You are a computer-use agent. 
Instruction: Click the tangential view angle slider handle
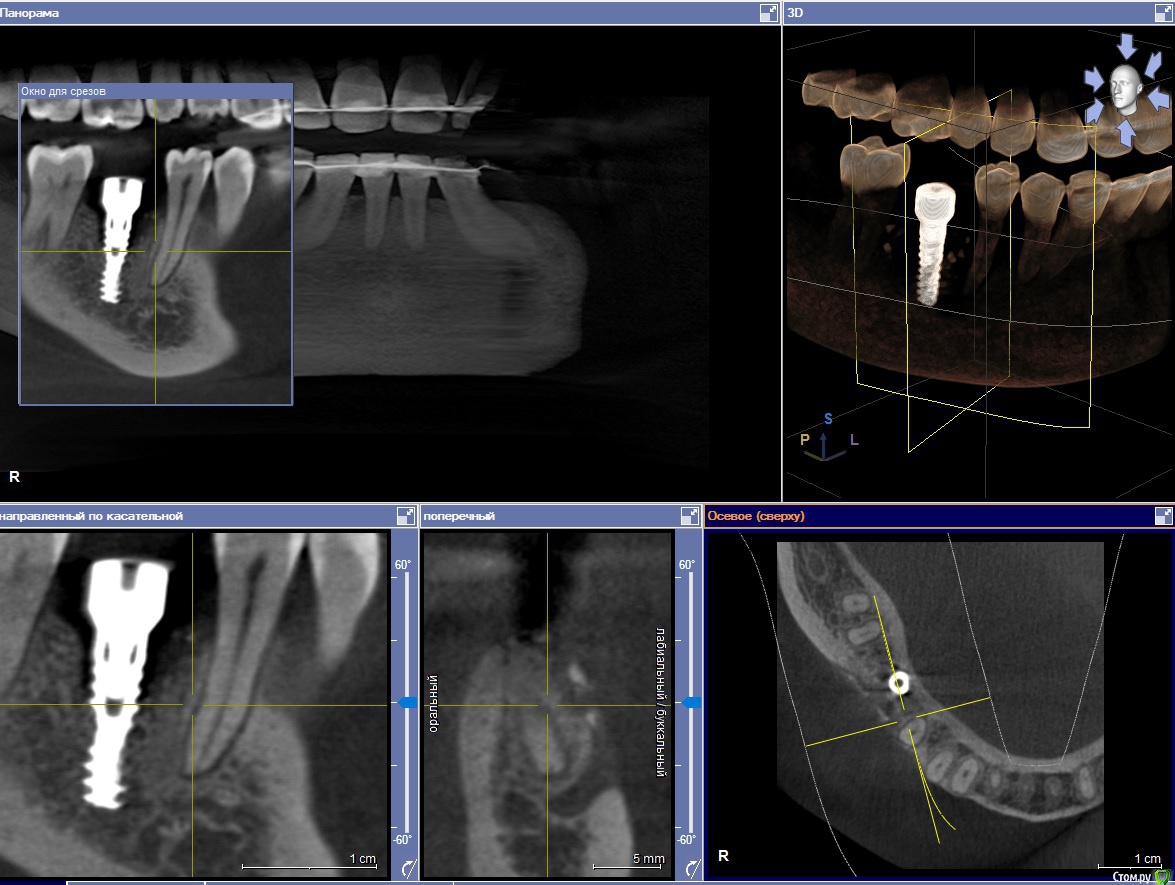click(x=407, y=703)
